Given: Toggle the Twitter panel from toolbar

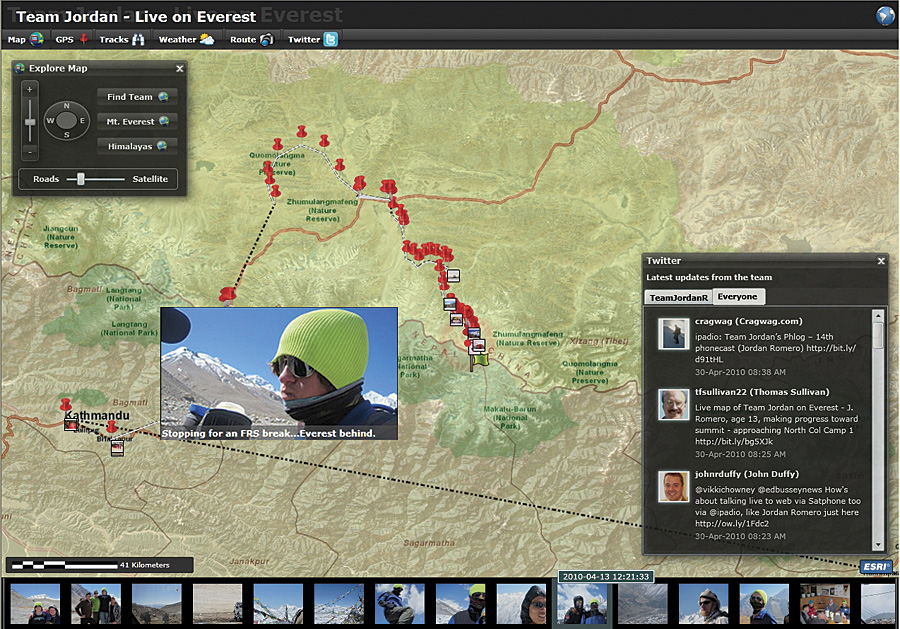Looking at the screenshot, I should 312,40.
